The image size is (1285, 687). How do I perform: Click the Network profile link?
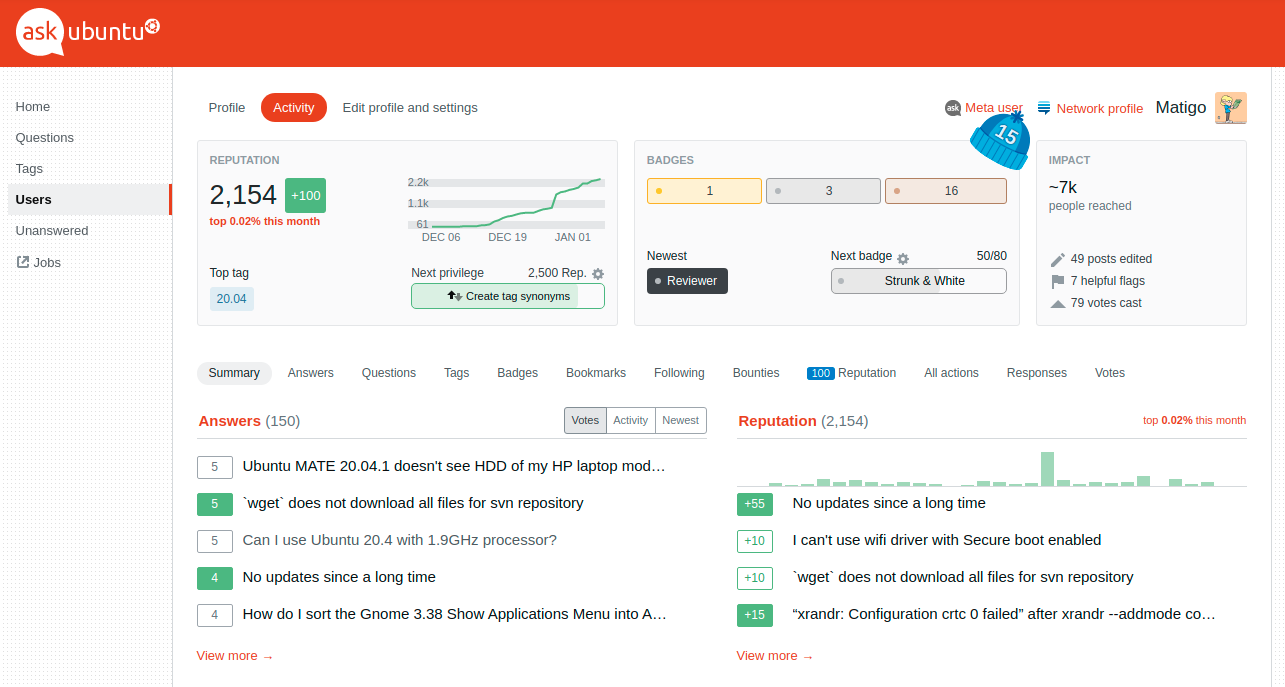1100,108
